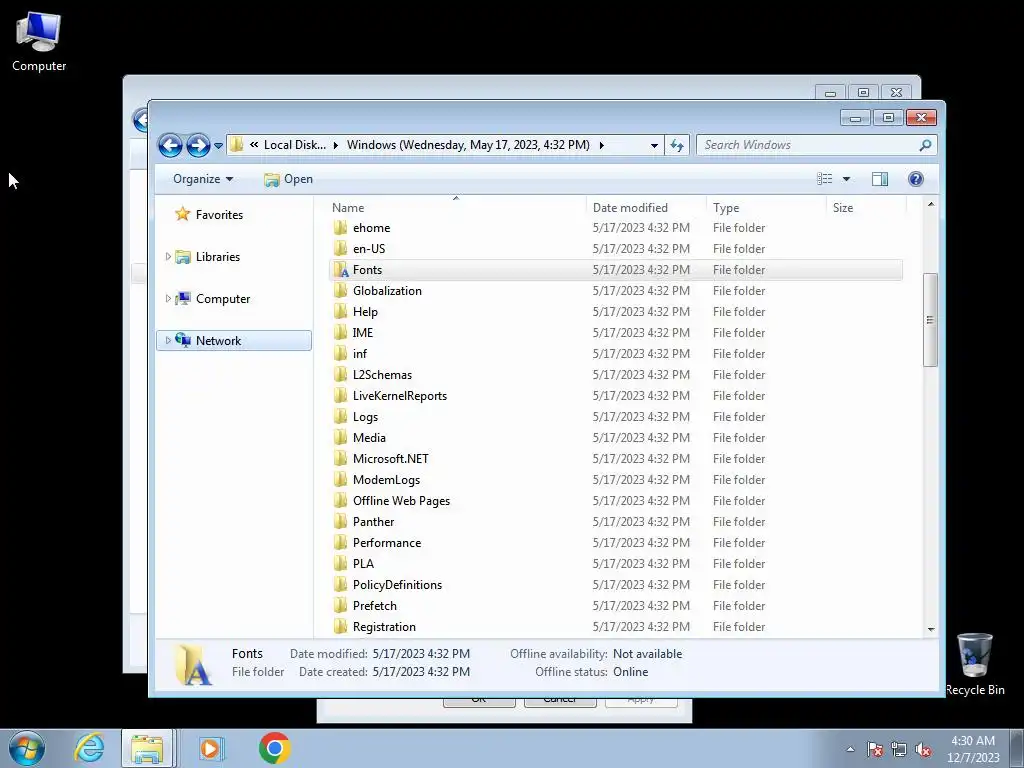1024x768 pixels.
Task: Click the scroll down arrow of file list
Action: (x=931, y=630)
